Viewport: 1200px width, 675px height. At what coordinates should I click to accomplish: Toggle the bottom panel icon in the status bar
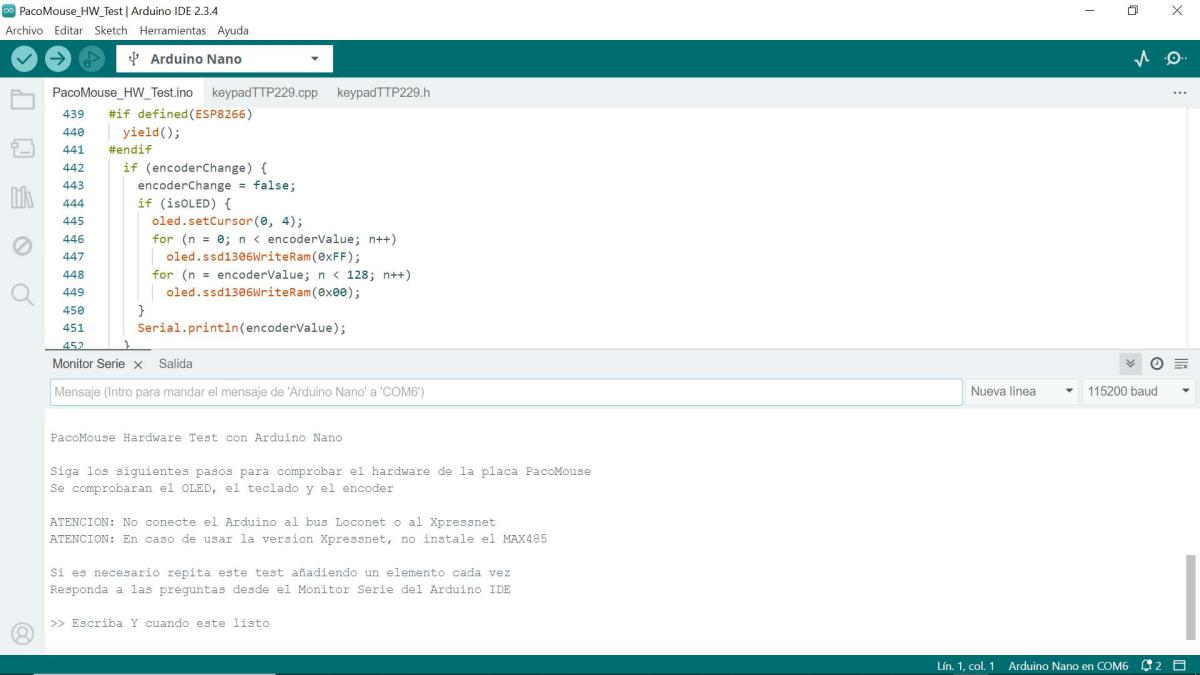click(1181, 666)
